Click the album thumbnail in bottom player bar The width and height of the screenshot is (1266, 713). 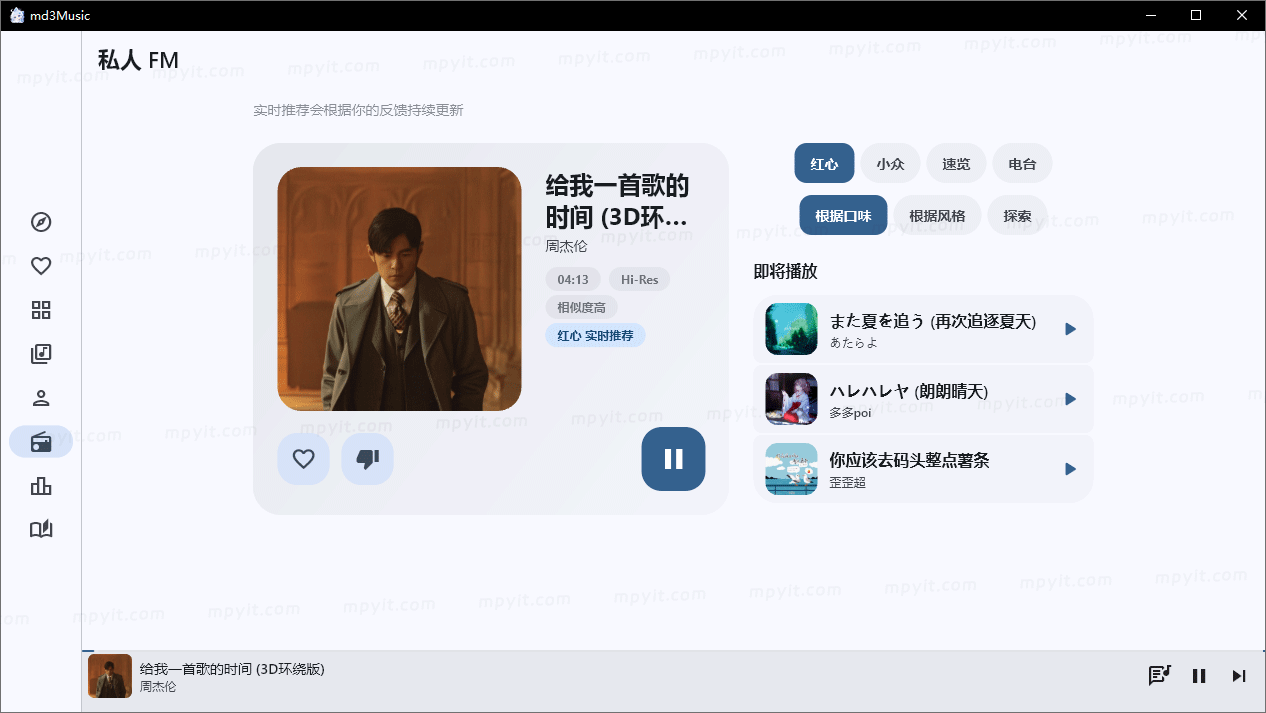(110, 676)
